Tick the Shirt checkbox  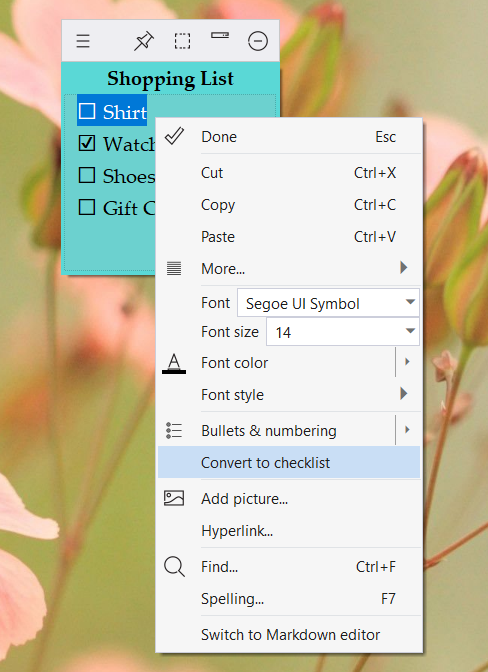click(87, 111)
